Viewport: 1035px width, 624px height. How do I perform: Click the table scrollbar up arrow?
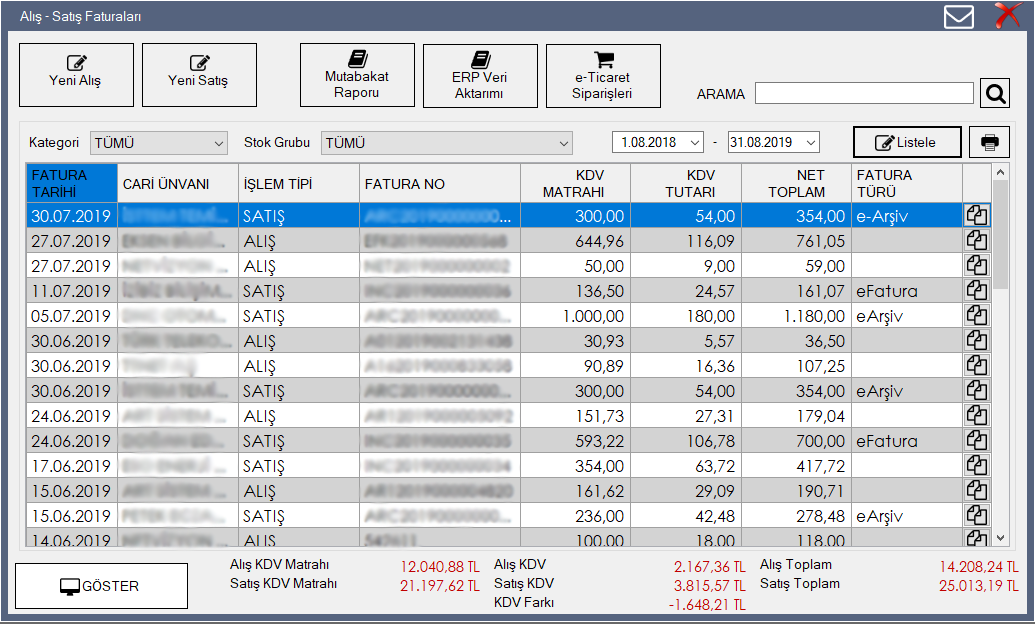click(x=1001, y=172)
